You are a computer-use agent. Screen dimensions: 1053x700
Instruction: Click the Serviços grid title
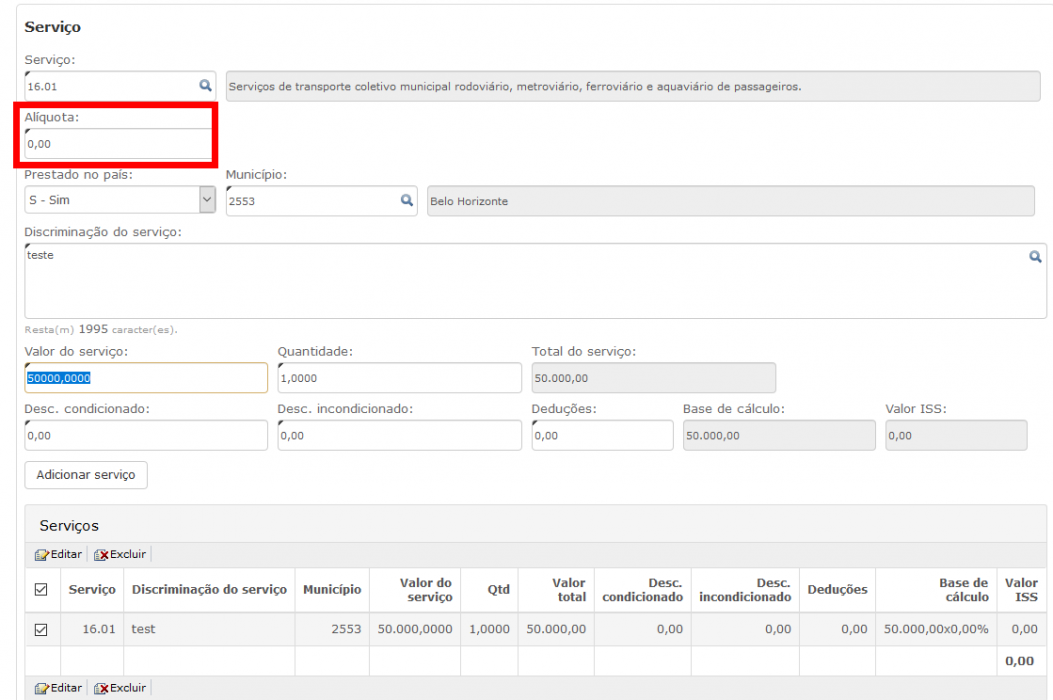click(x=69, y=525)
